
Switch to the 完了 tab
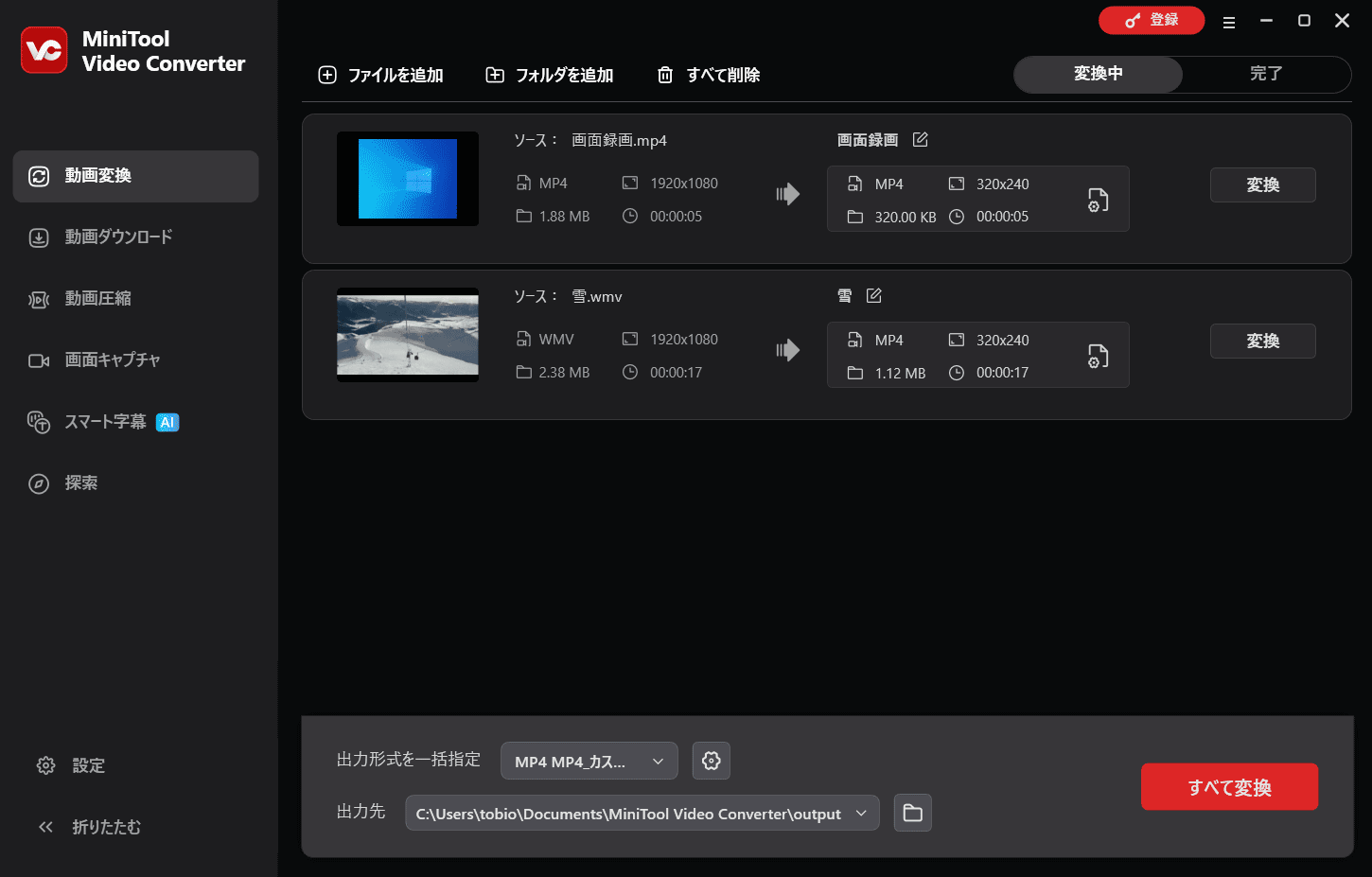[x=1265, y=74]
